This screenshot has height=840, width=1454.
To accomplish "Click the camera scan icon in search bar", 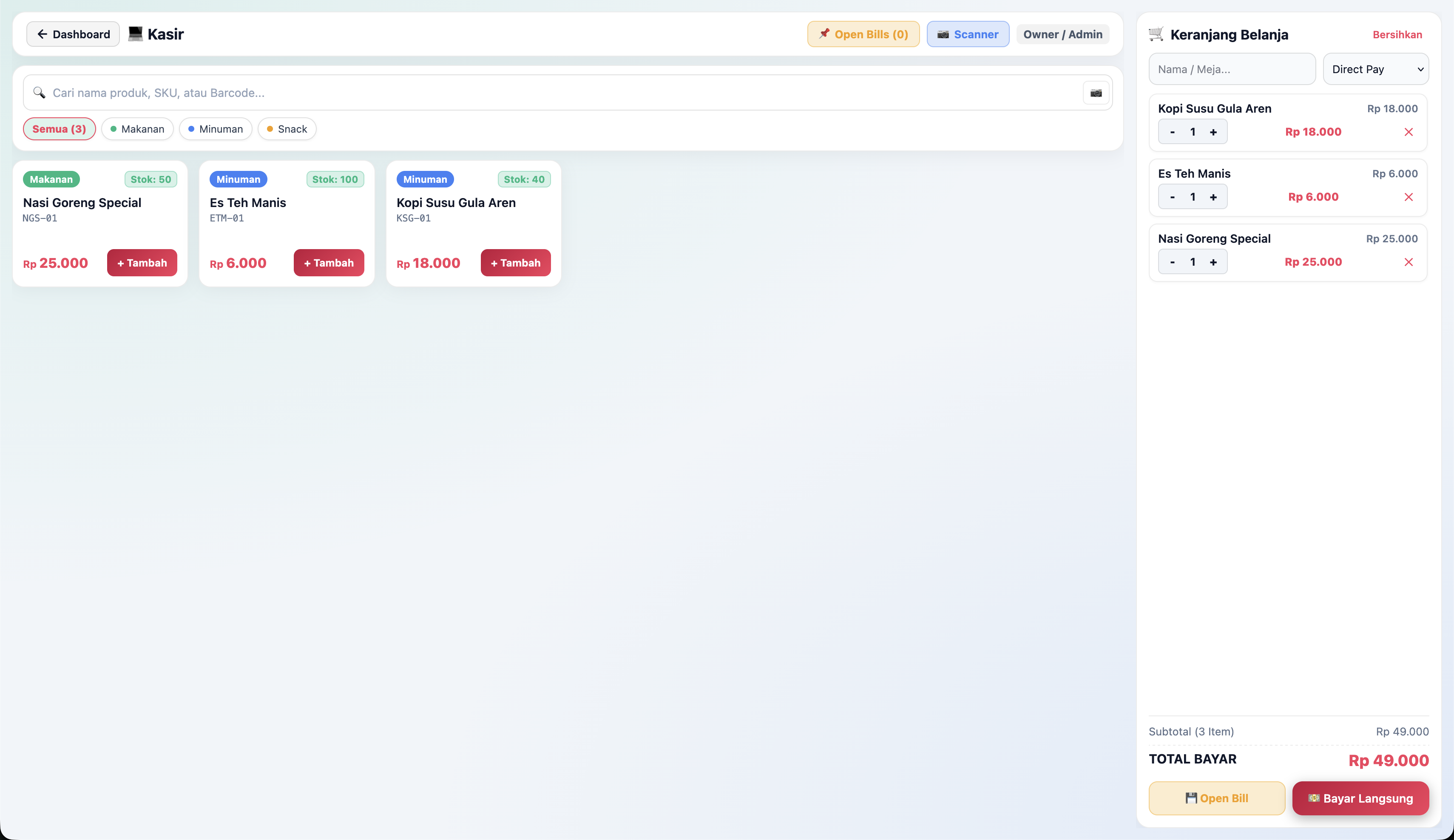I will click(1096, 93).
